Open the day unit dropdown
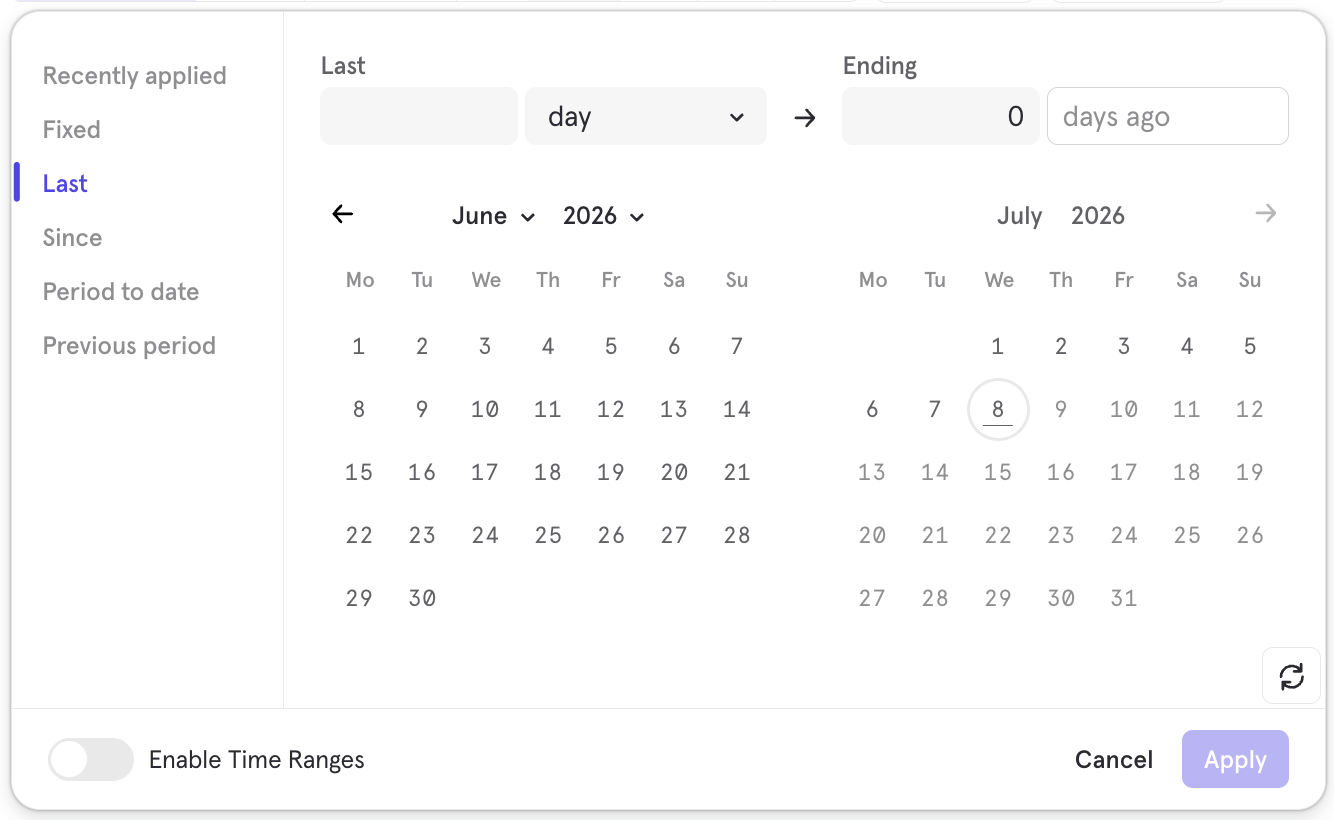Screen dimensions: 1334x820 [x=646, y=117]
